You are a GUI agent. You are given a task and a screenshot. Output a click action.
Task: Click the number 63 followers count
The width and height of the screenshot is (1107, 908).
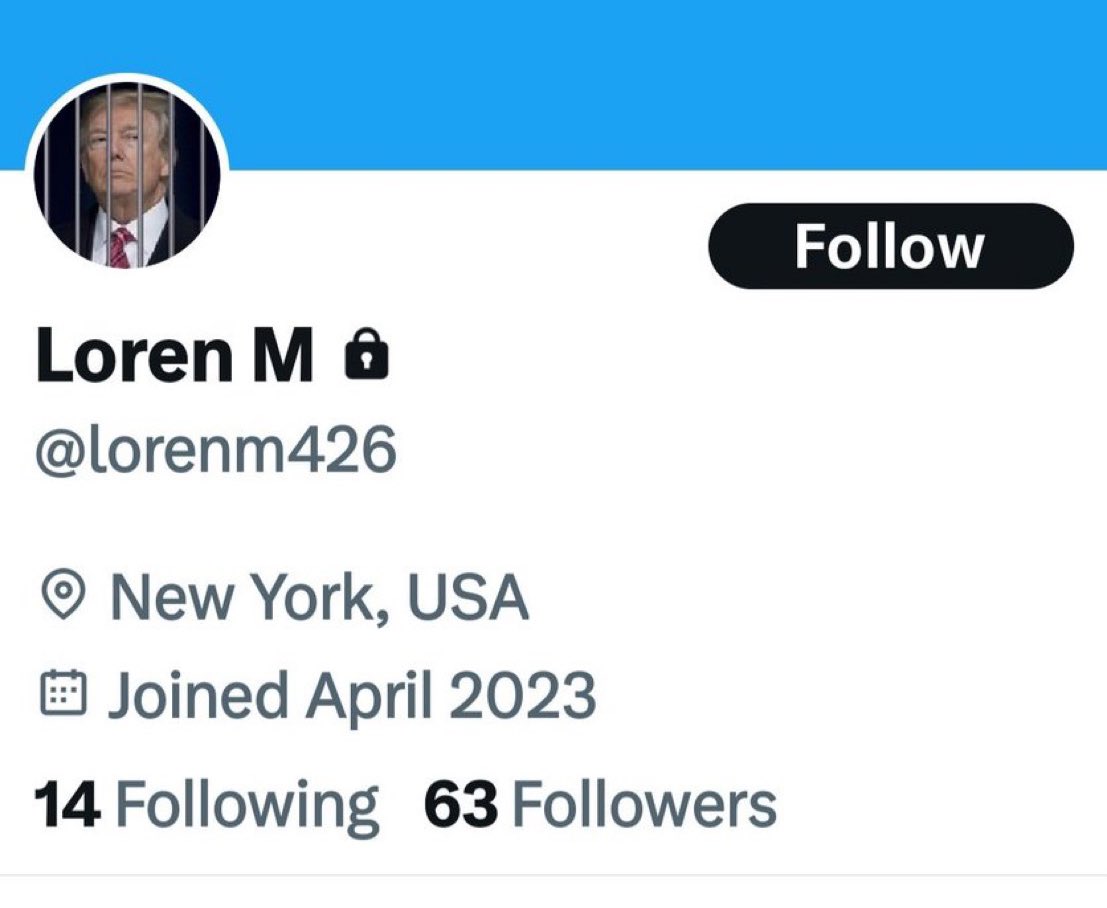click(460, 804)
